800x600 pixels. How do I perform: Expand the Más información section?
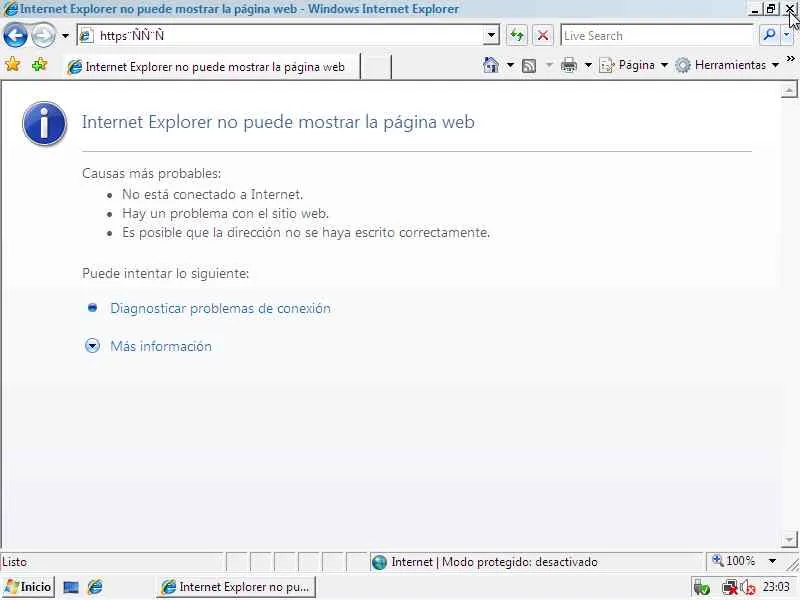[x=161, y=346]
